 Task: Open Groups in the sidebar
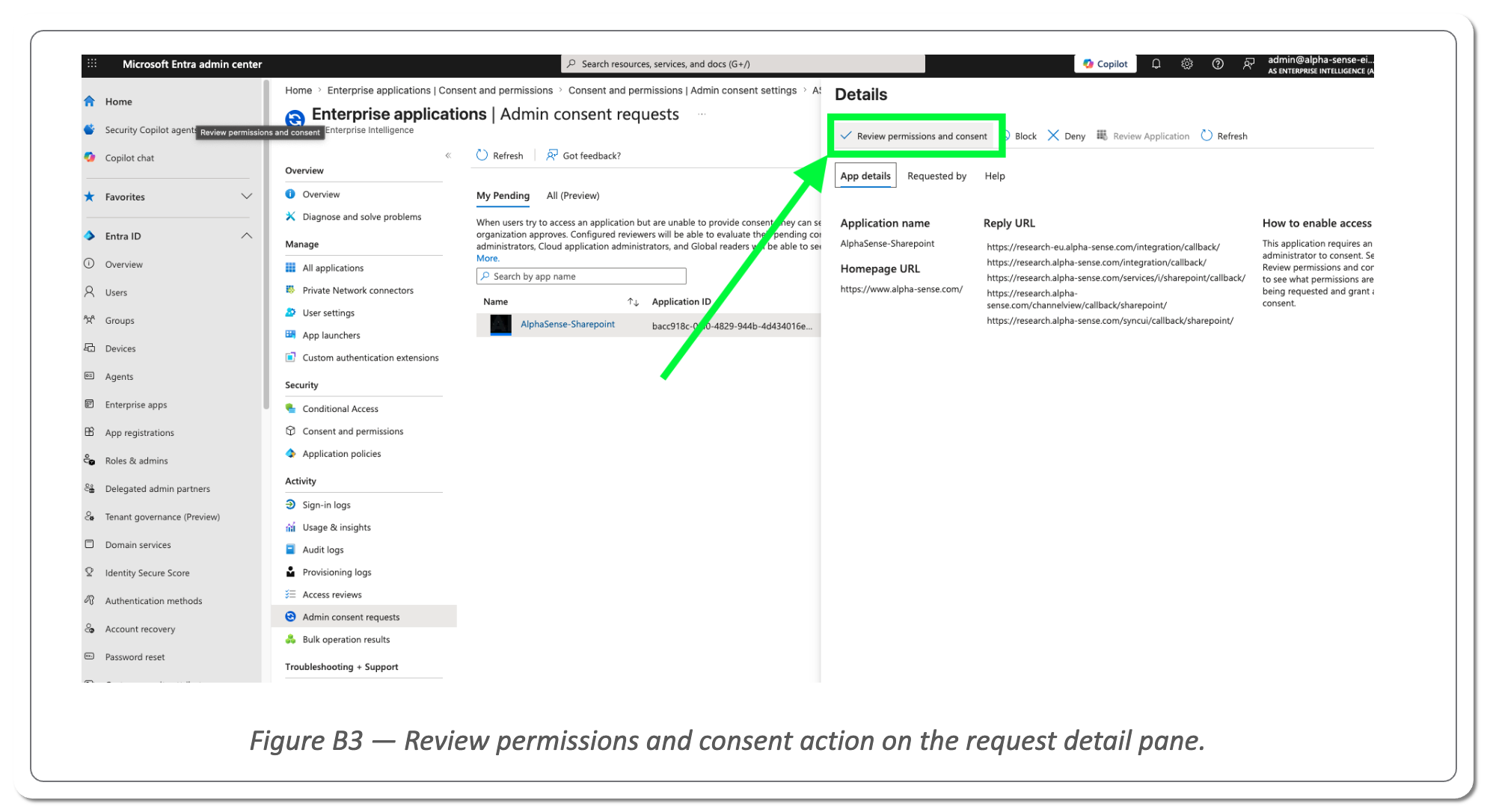pos(120,320)
